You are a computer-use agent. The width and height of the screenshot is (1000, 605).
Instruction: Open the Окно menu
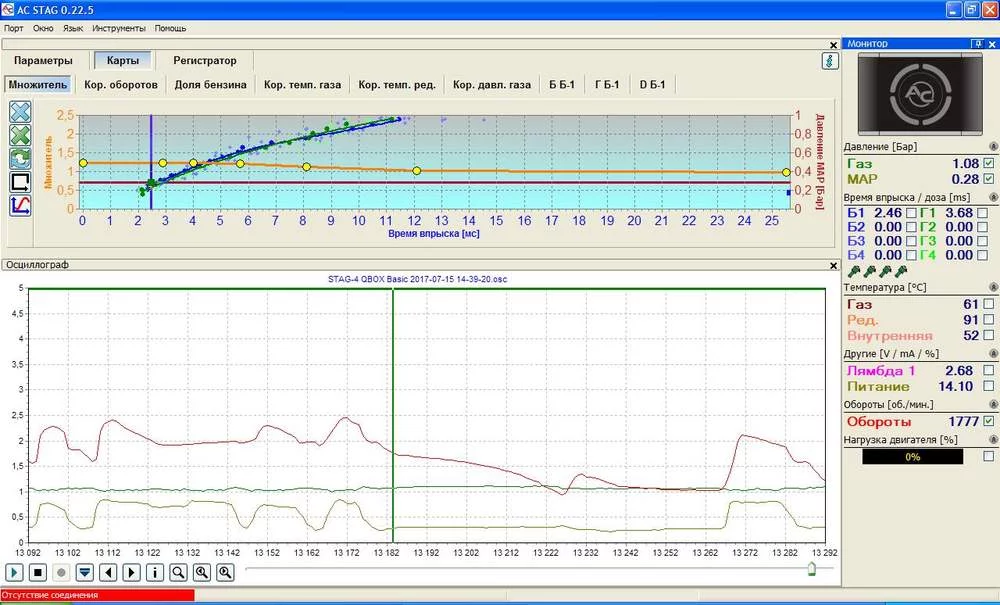43,28
